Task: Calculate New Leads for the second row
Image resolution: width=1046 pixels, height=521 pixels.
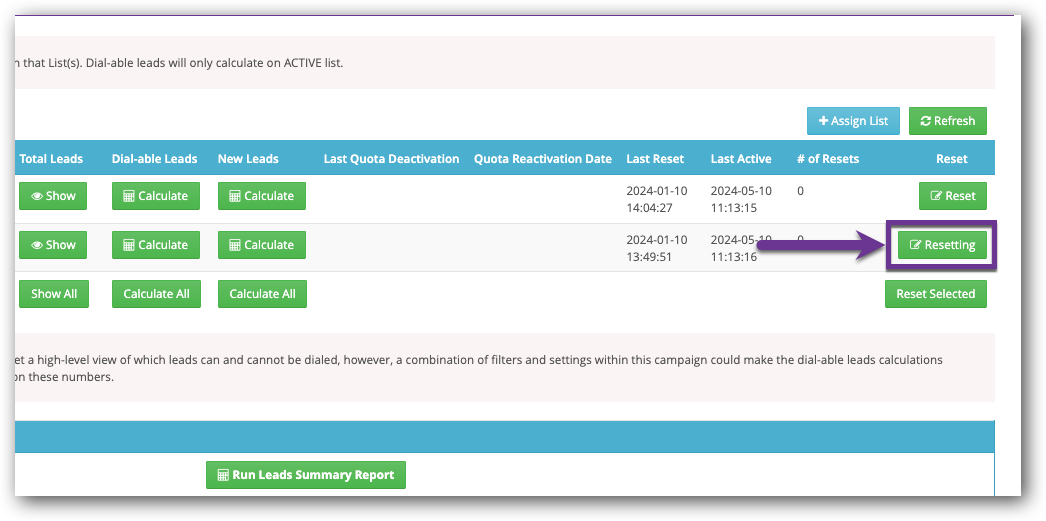Action: (261, 245)
